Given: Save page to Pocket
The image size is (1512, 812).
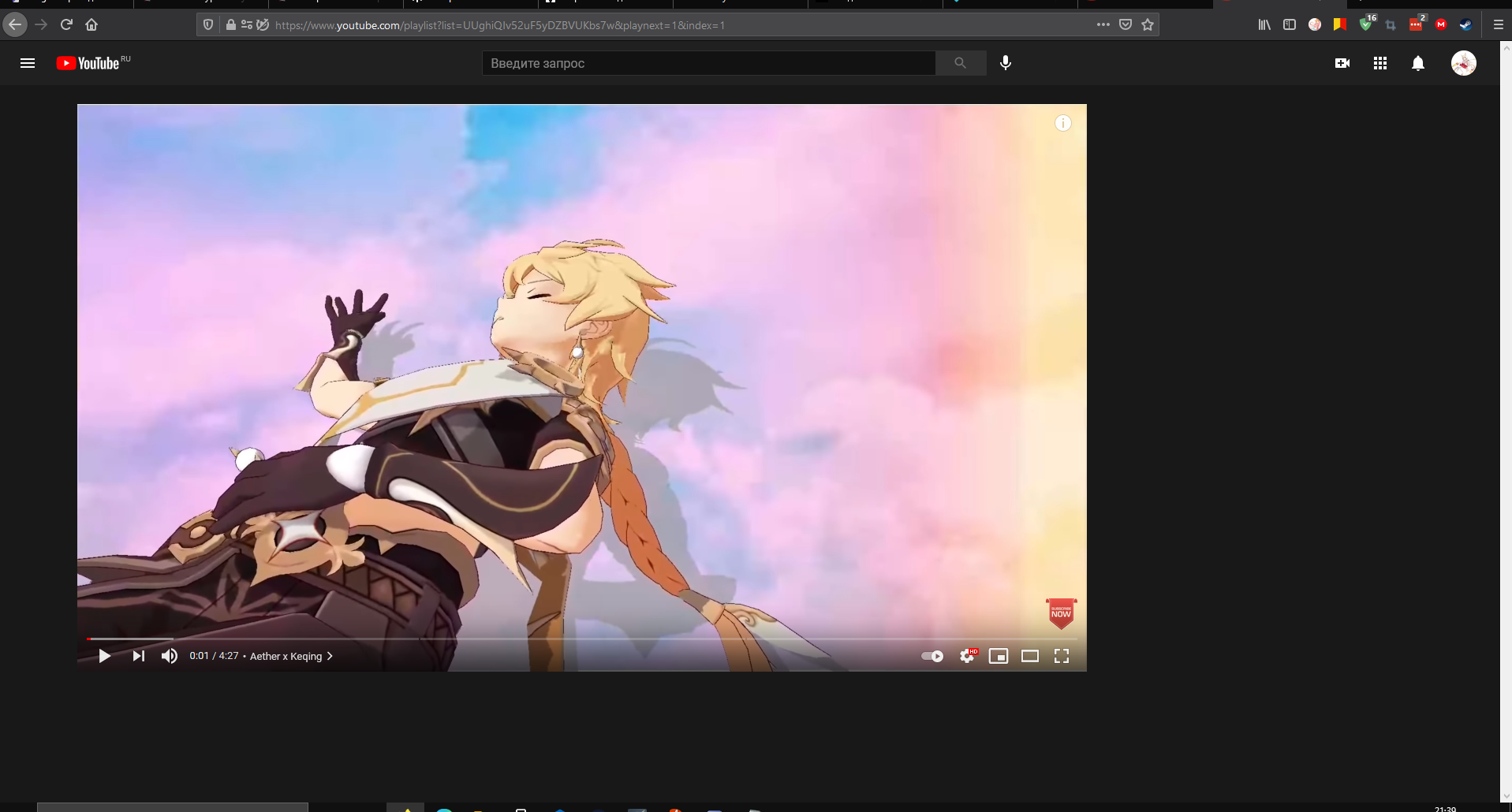Looking at the screenshot, I should [1126, 24].
